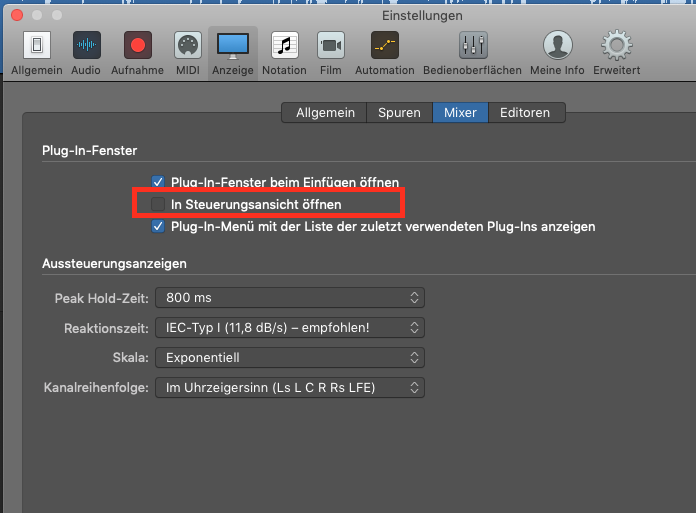Open the Skala Exponentiell dropdown
The image size is (696, 513).
pyautogui.click(x=290, y=357)
